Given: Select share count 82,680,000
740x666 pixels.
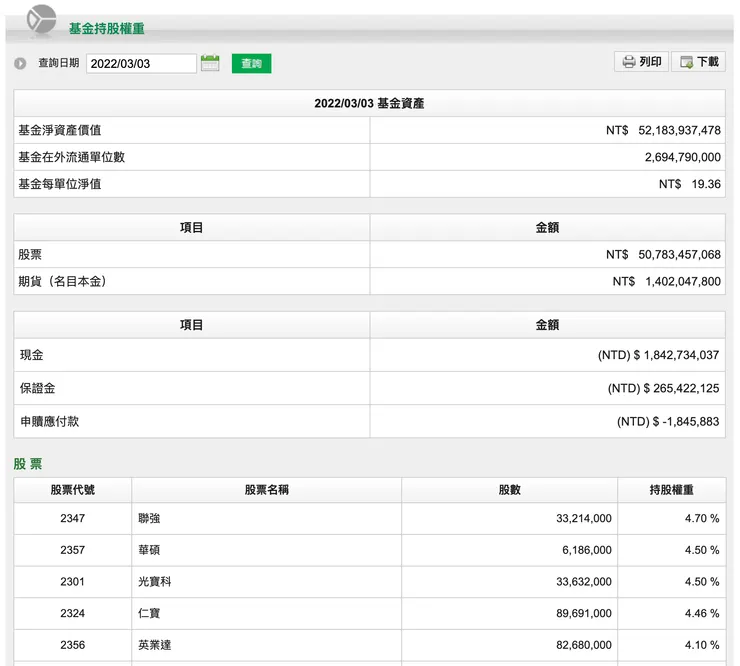Looking at the screenshot, I should 584,645.
